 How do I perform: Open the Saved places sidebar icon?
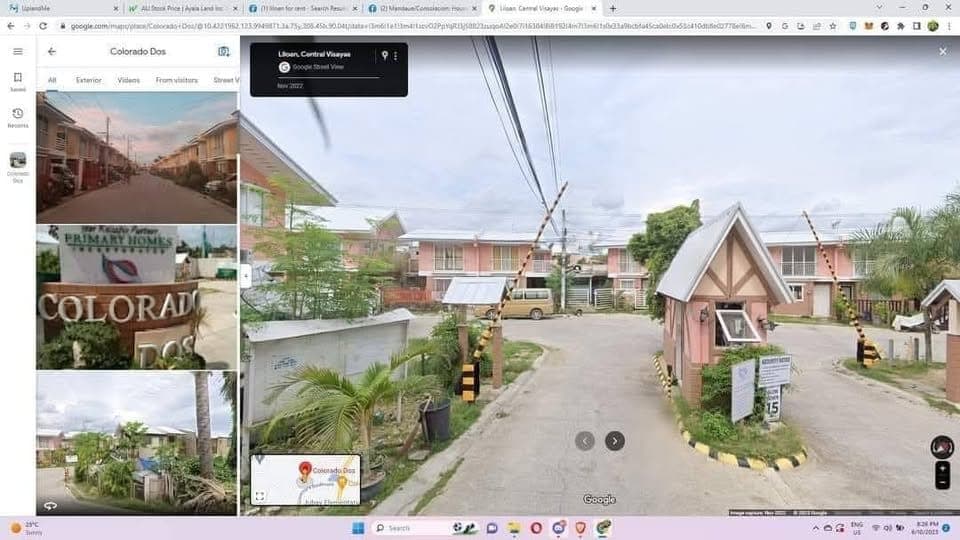tap(18, 81)
